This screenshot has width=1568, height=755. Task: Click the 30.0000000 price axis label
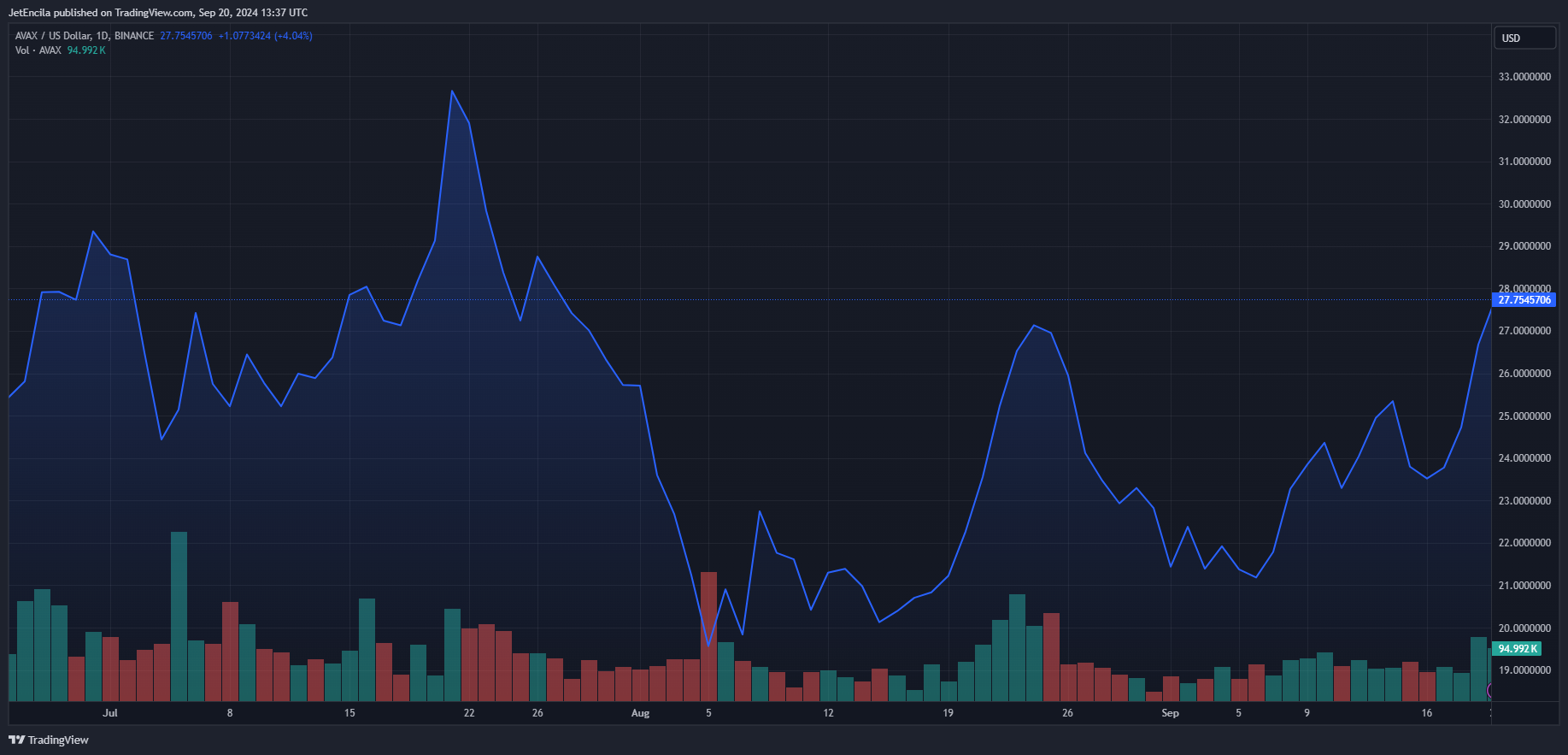tap(1524, 204)
